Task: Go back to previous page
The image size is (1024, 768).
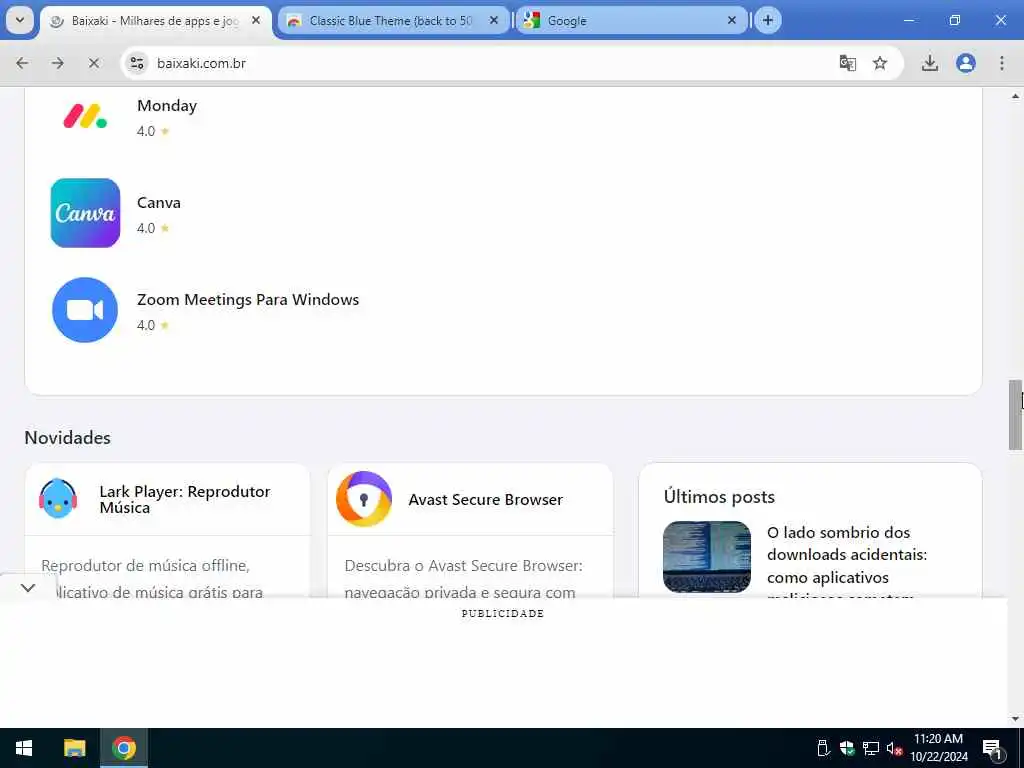Action: click(22, 63)
